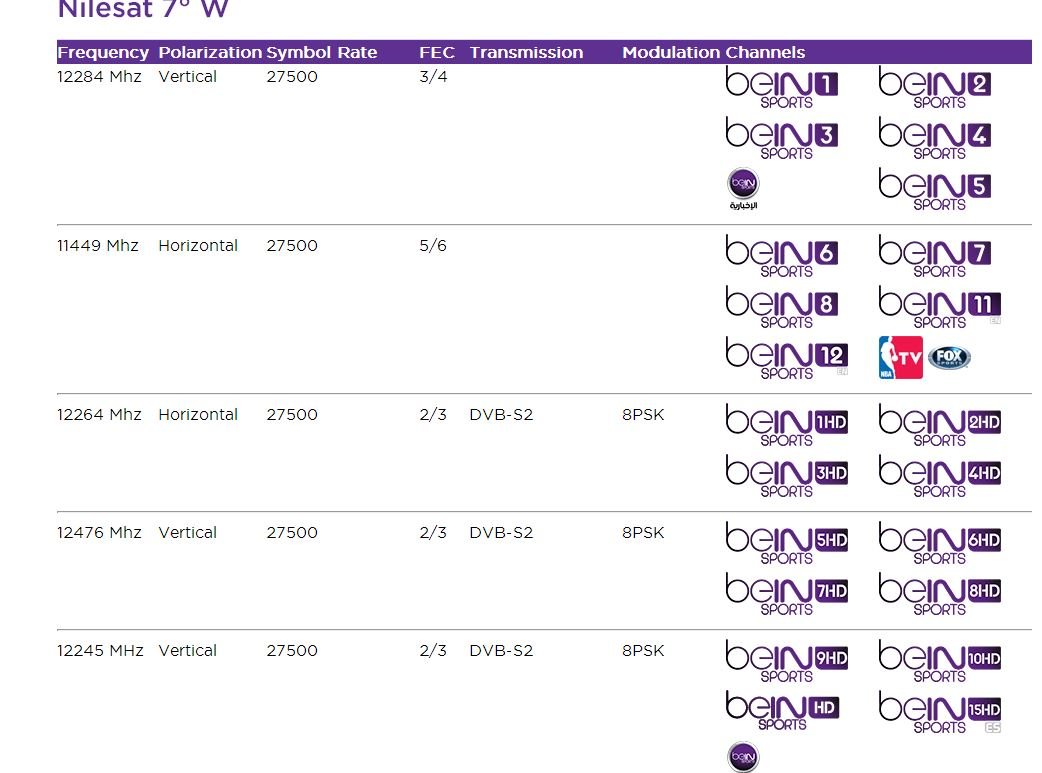The height and width of the screenshot is (773, 1042).
Task: Choose the beIN Sports 4 logo
Action: (x=934, y=139)
